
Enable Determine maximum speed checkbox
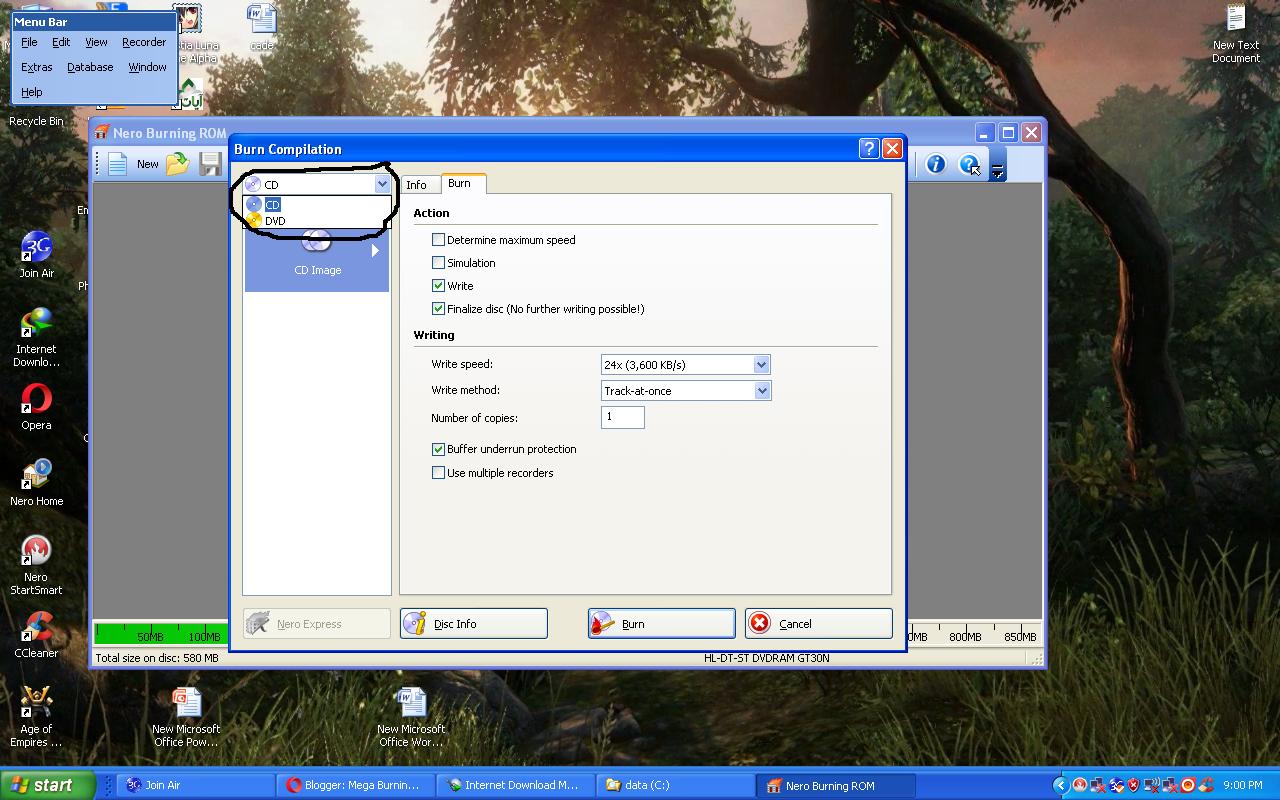438,239
